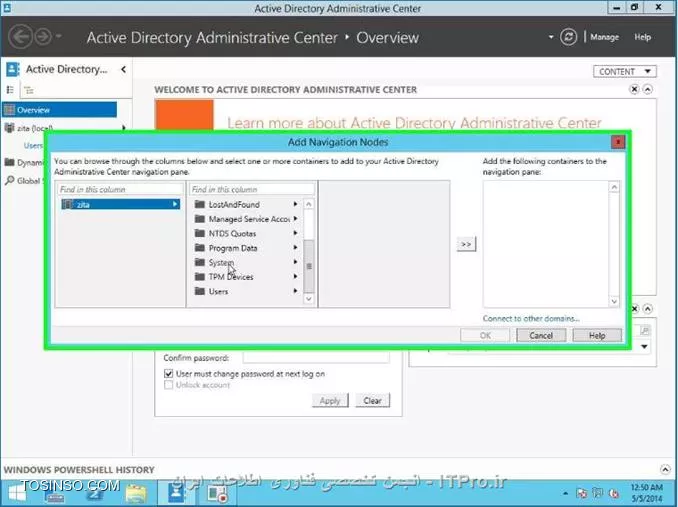Select the Program Data folder icon

point(199,248)
